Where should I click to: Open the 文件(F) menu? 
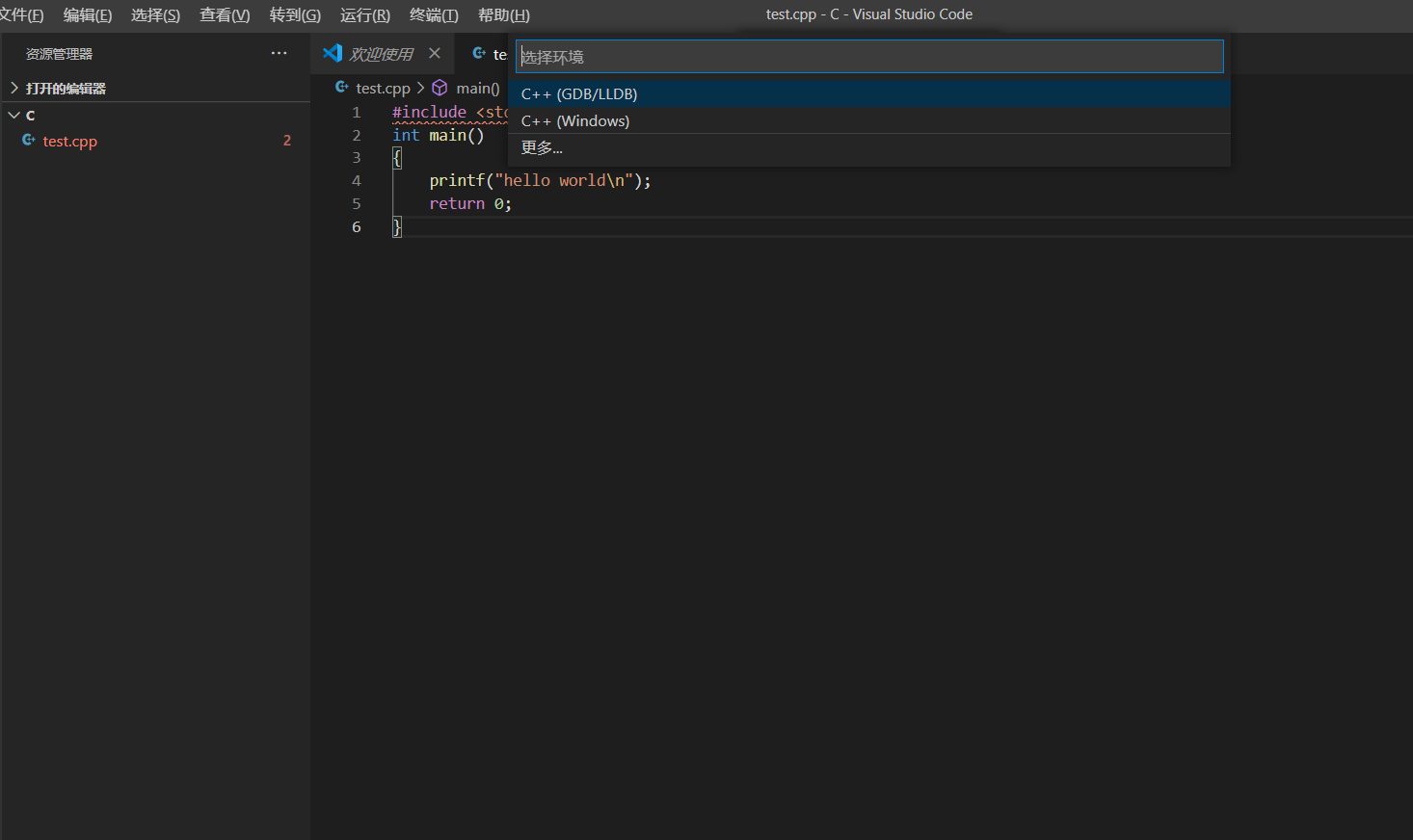pyautogui.click(x=21, y=15)
